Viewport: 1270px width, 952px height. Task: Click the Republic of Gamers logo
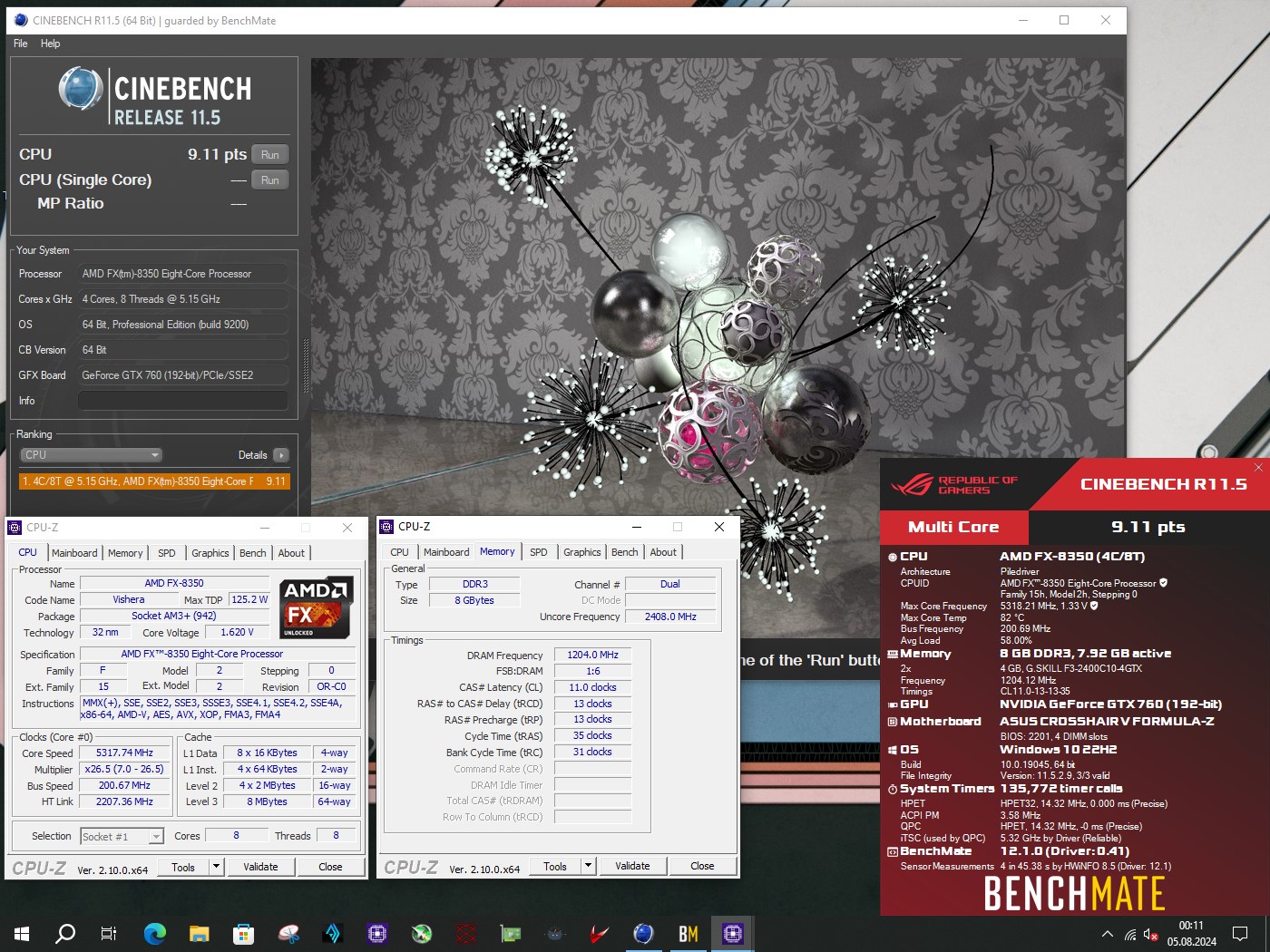point(954,485)
